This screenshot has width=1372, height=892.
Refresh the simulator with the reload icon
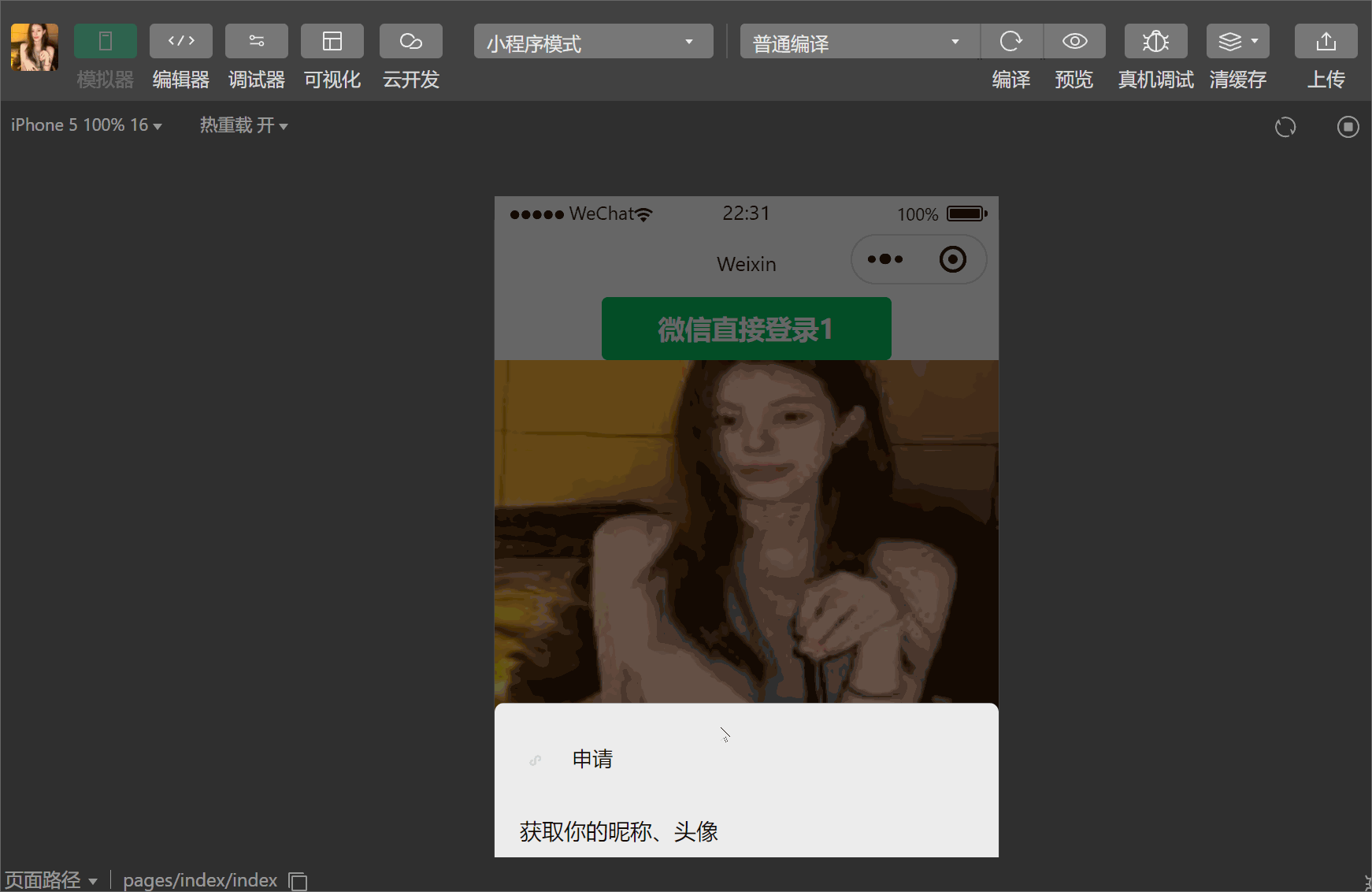pyautogui.click(x=1285, y=126)
